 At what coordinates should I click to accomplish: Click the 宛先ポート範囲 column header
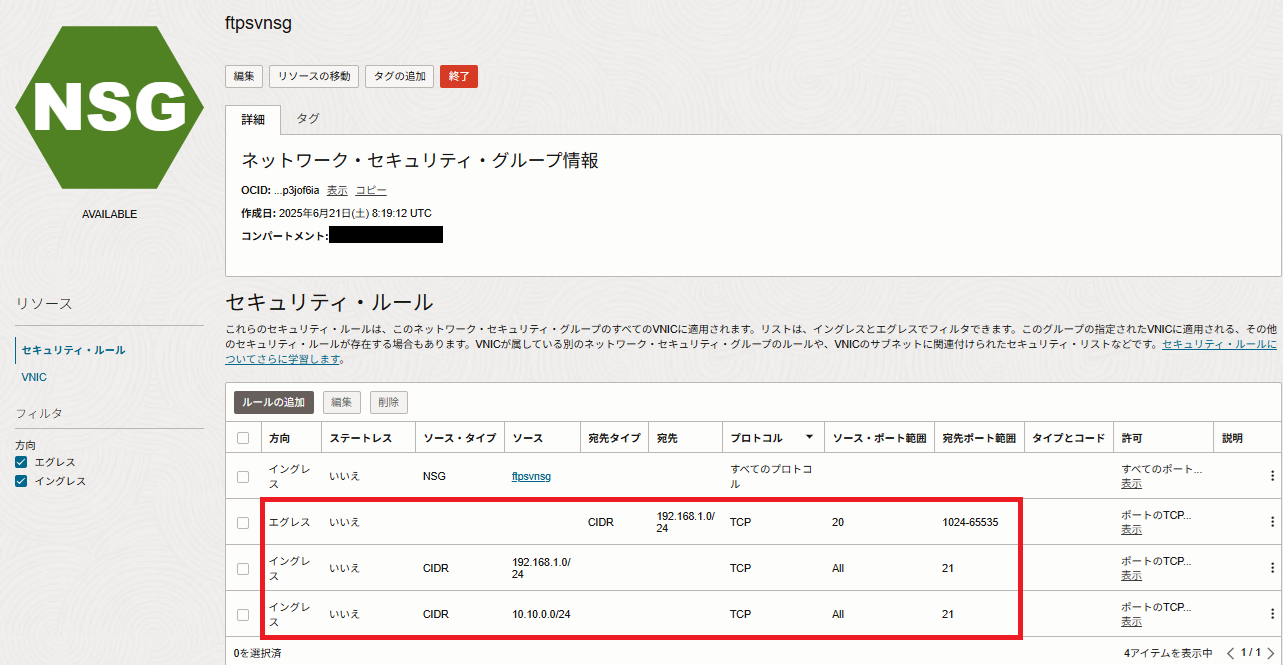pos(979,438)
